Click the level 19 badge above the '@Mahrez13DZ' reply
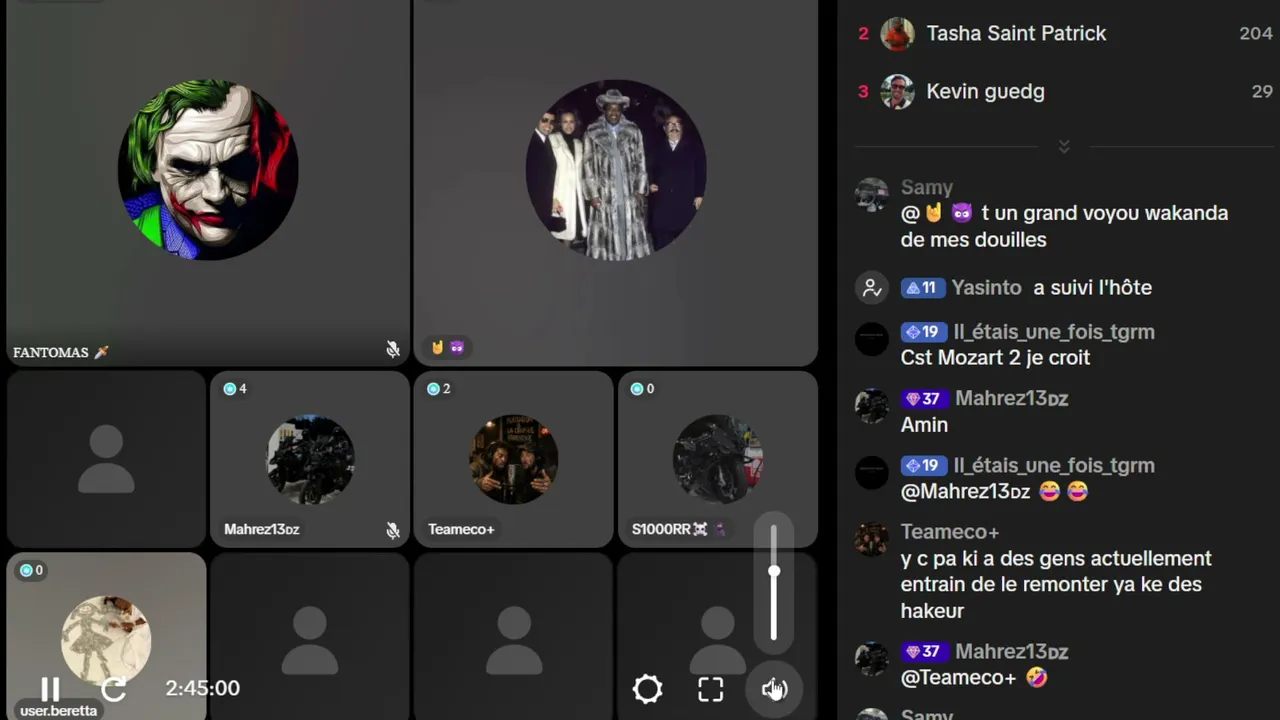Image resolution: width=1280 pixels, height=720 pixels. tap(923, 466)
